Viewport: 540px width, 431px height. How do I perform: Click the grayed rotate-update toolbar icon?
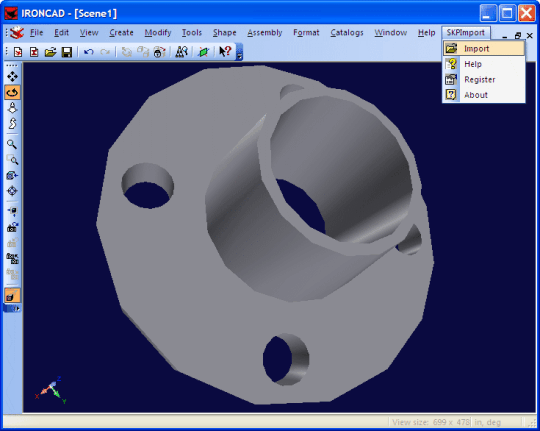(127, 52)
